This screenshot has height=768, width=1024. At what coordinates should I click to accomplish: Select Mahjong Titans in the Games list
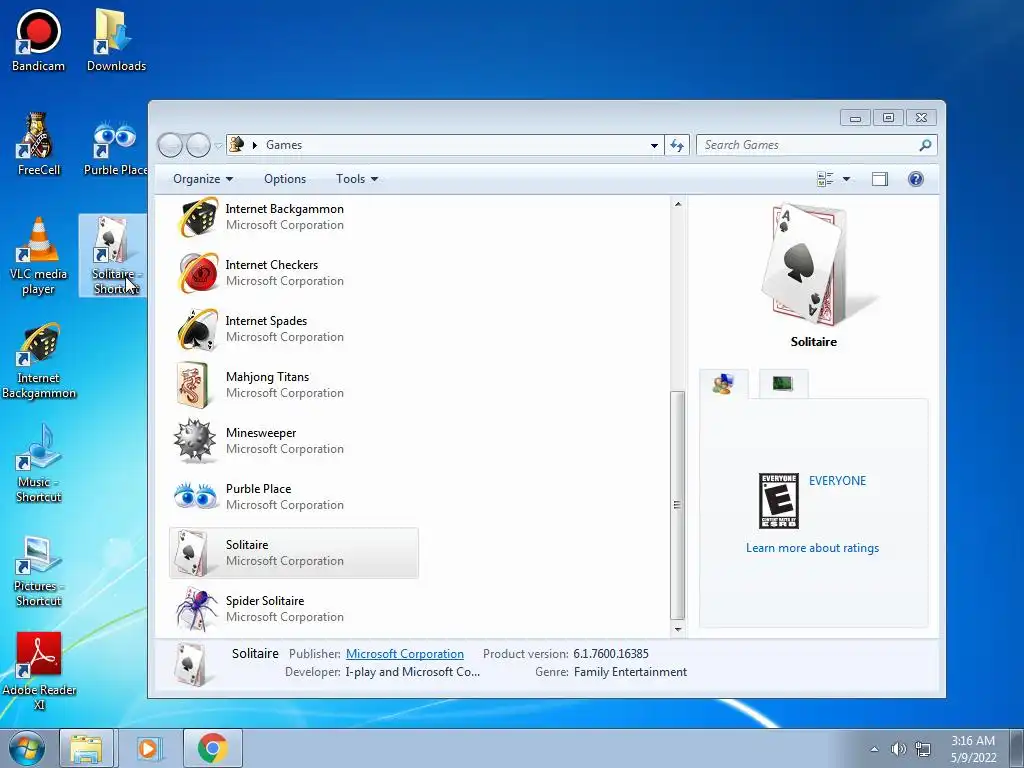point(293,385)
